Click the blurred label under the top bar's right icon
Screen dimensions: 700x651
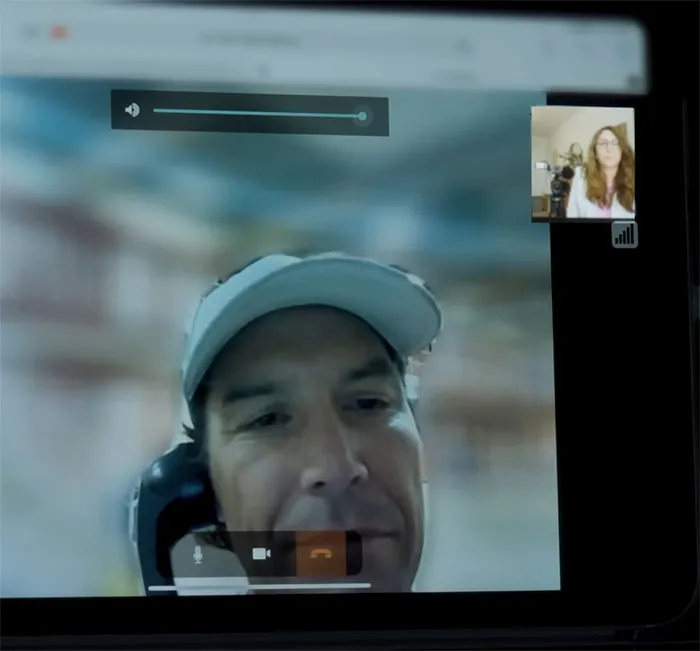pyautogui.click(x=458, y=75)
